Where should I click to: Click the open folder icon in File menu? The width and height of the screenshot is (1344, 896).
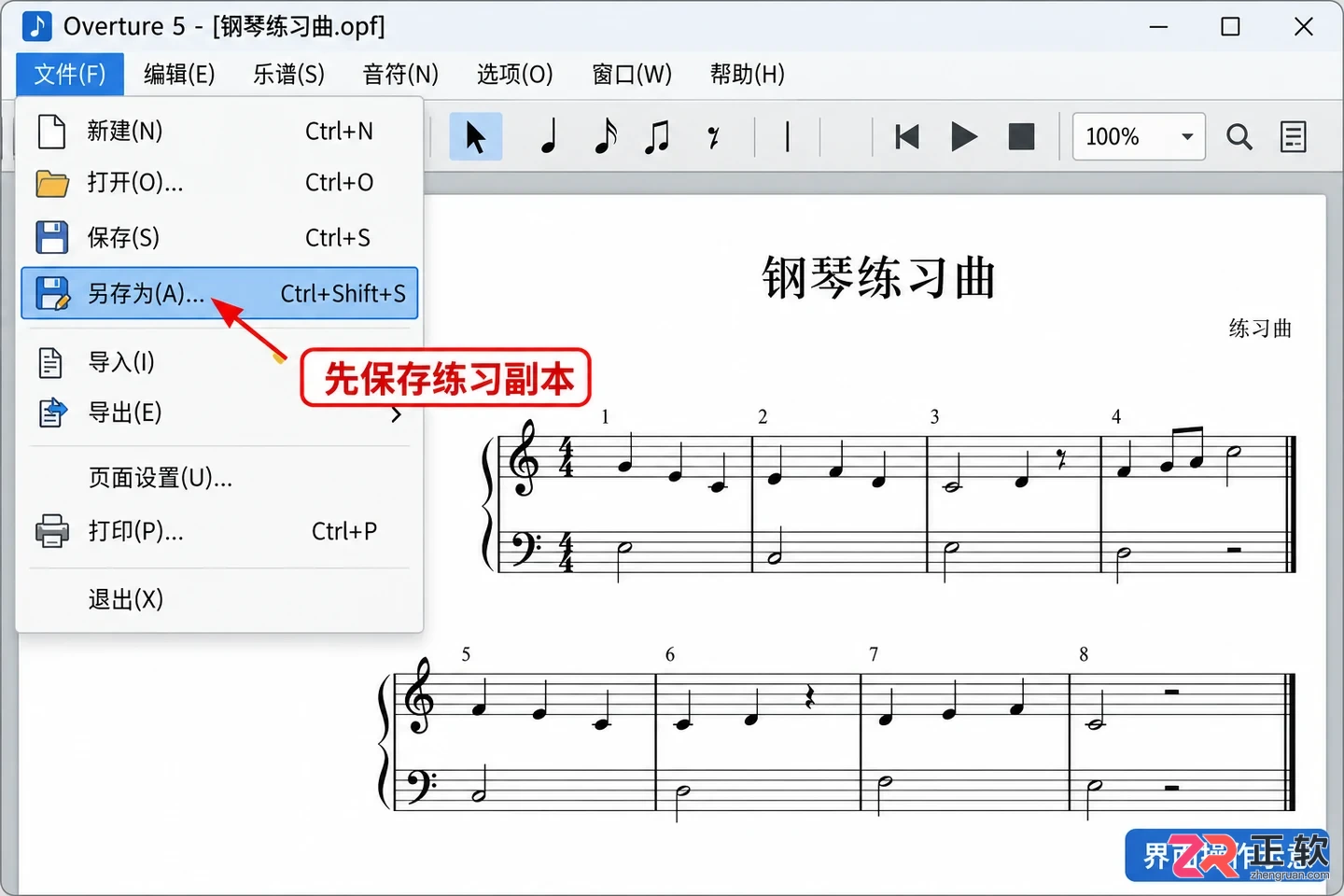click(52, 183)
